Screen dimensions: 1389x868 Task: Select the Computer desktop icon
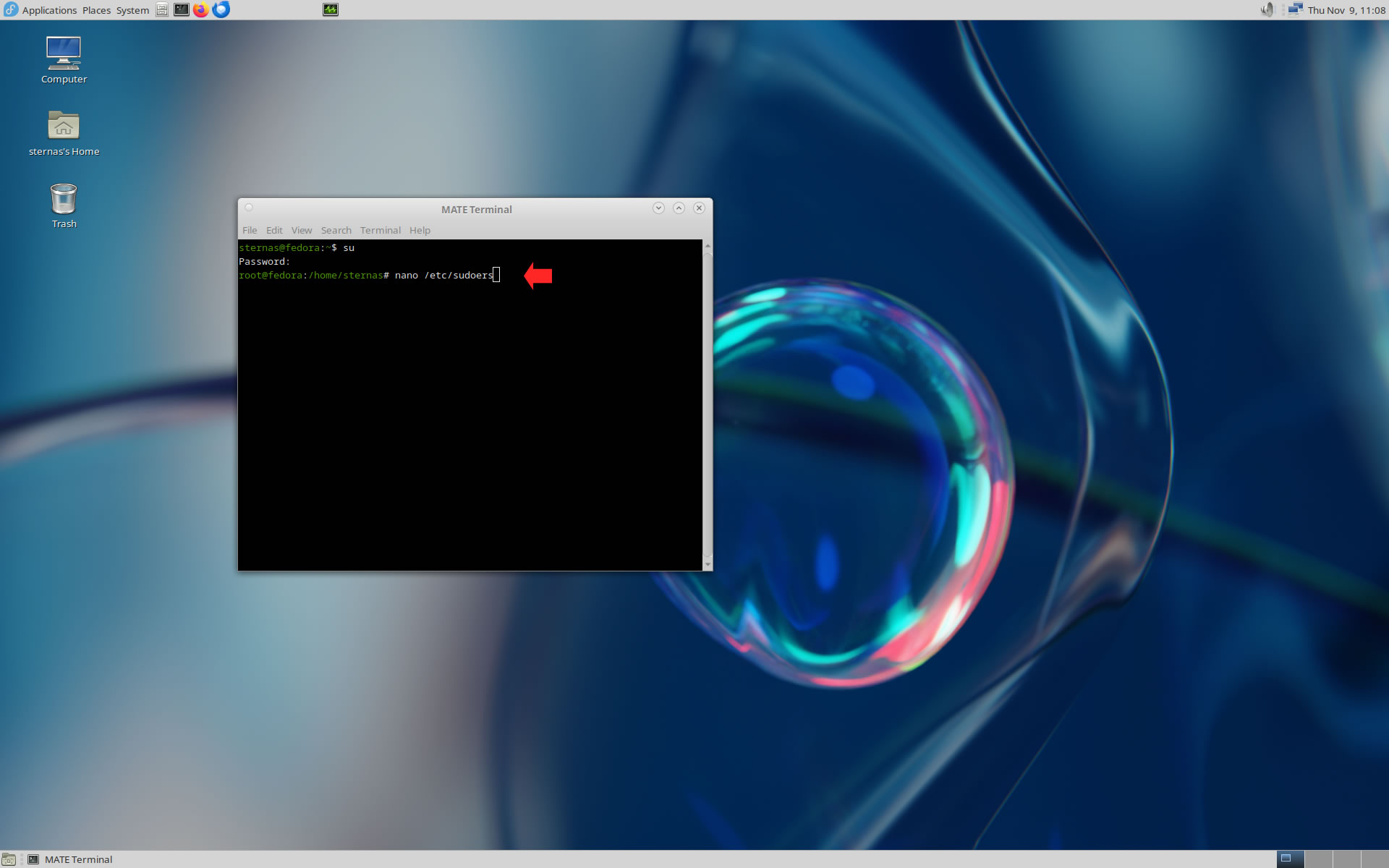[64, 54]
